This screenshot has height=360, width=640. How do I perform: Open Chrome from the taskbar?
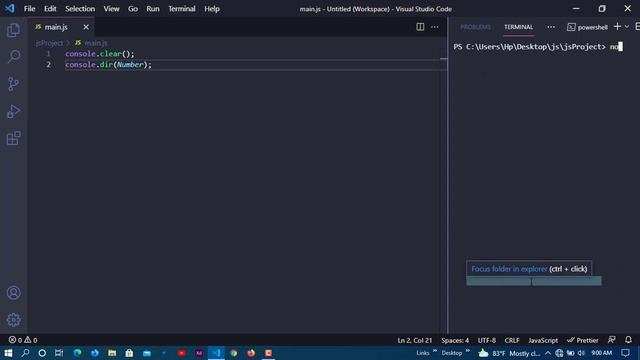(x=233, y=353)
